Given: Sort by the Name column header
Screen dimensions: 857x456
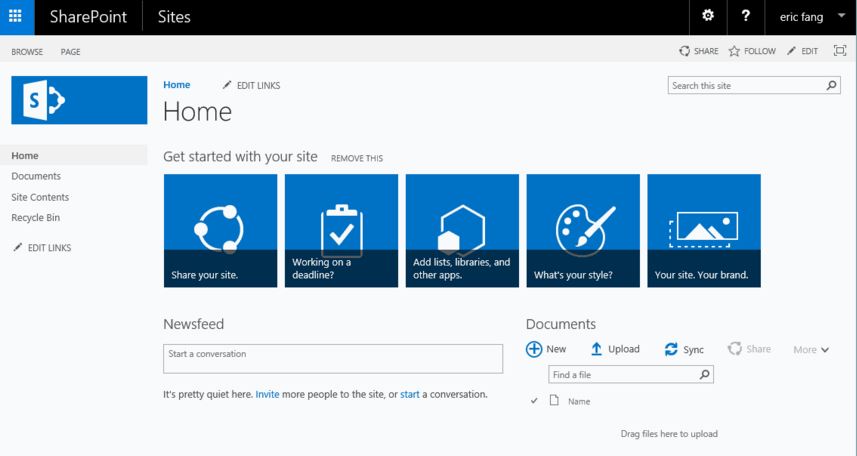Looking at the screenshot, I should [579, 401].
